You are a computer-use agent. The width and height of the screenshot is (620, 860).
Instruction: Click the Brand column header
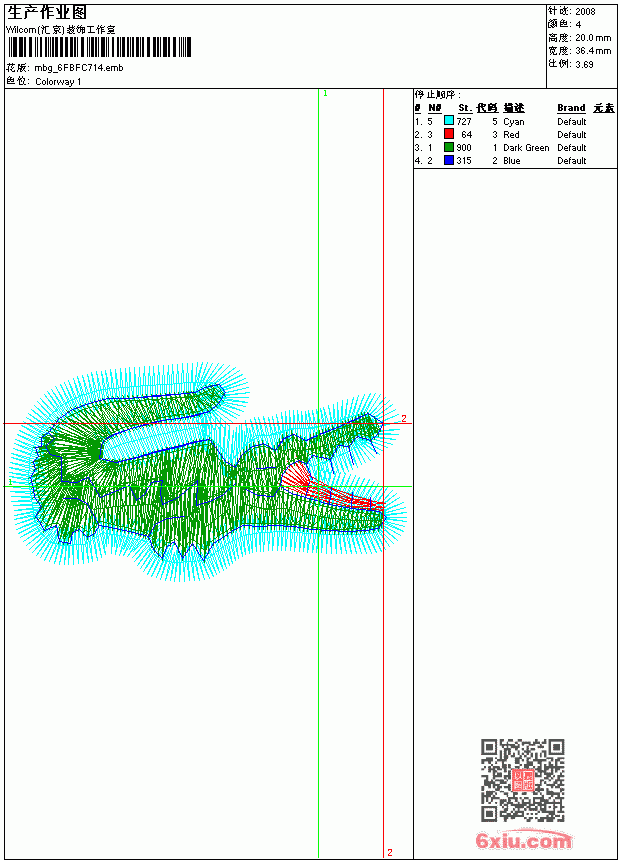(571, 108)
